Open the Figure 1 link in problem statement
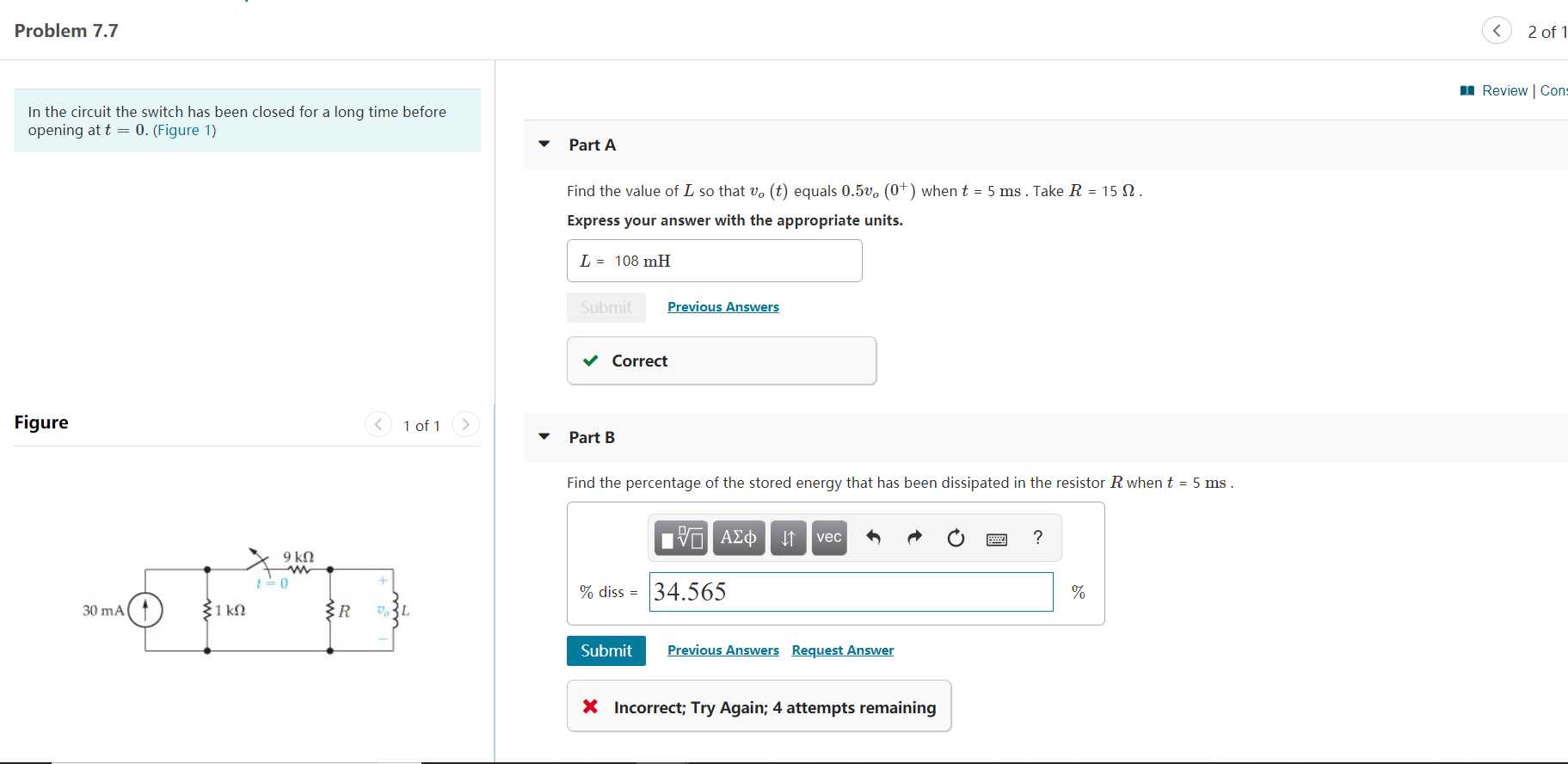The image size is (1568, 764). coord(185,130)
